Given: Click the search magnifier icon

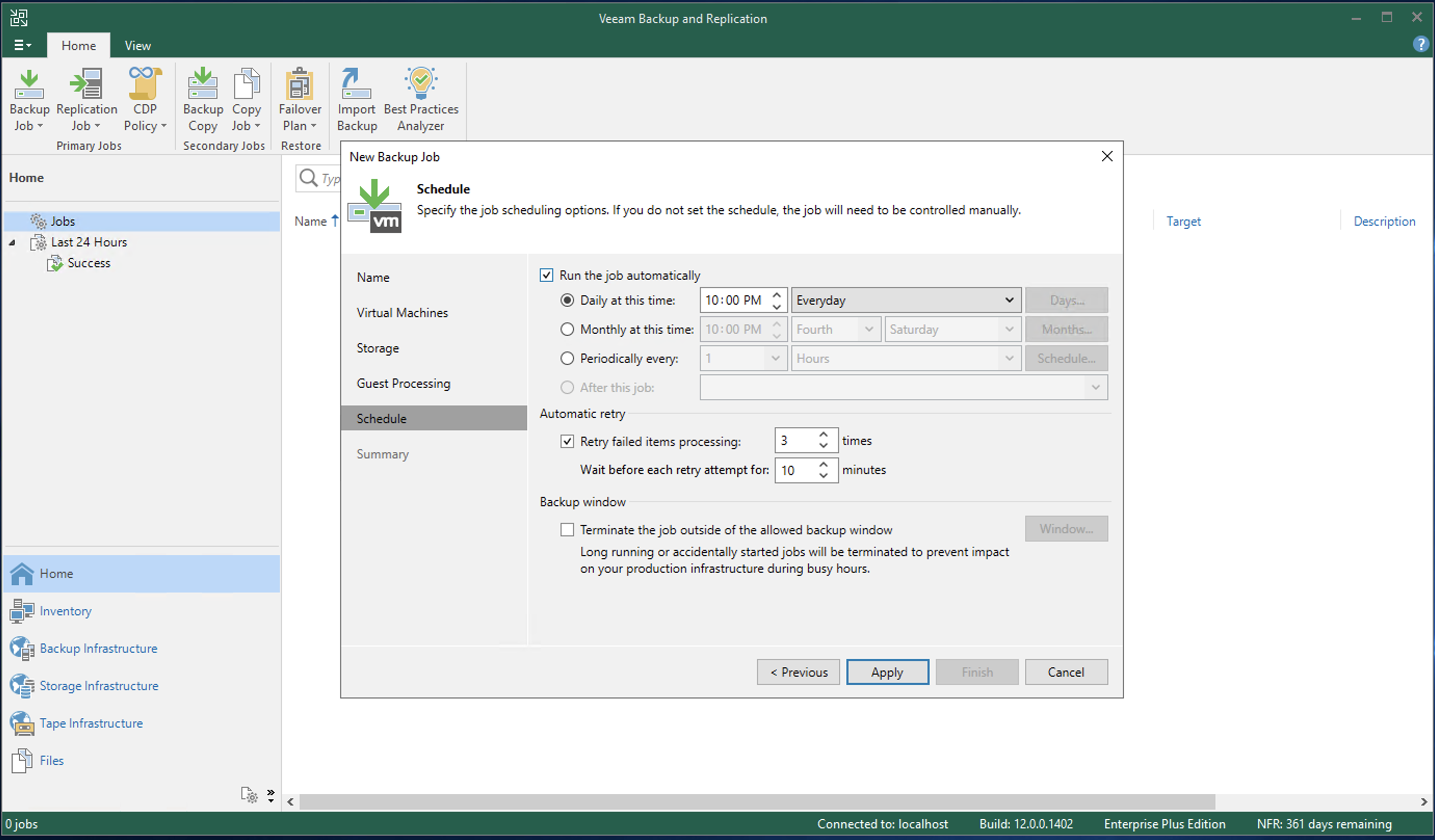Looking at the screenshot, I should click(x=308, y=178).
